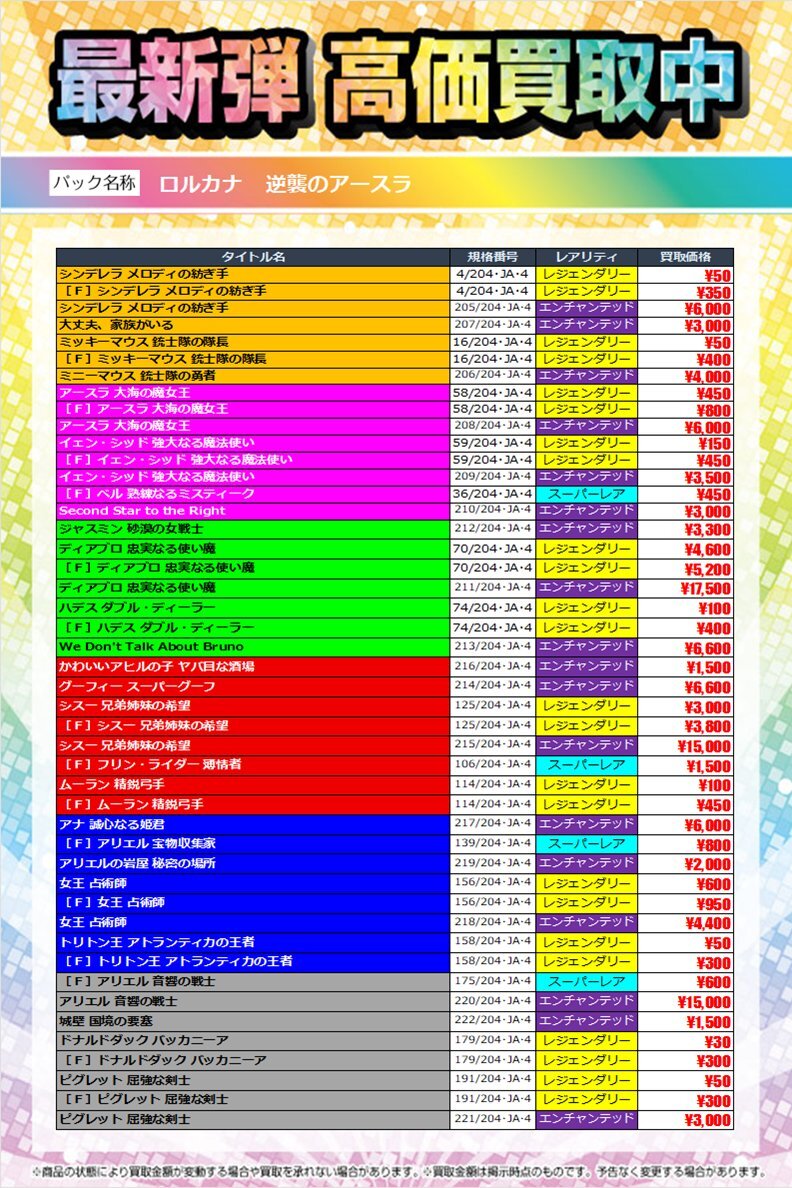Image resolution: width=792 pixels, height=1188 pixels.
Task: Click [F] ミッキーマウス 銃士隊の隊長 title
Action: pos(253,359)
